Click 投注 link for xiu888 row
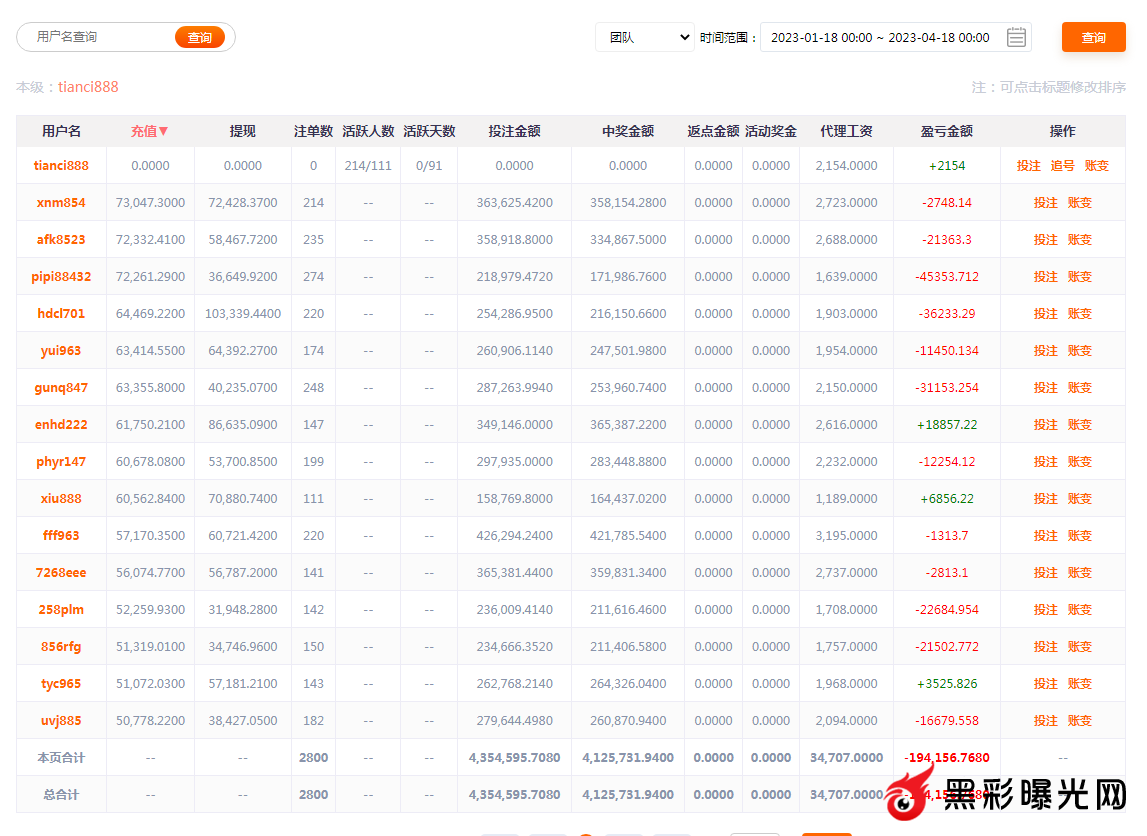 (x=1045, y=499)
